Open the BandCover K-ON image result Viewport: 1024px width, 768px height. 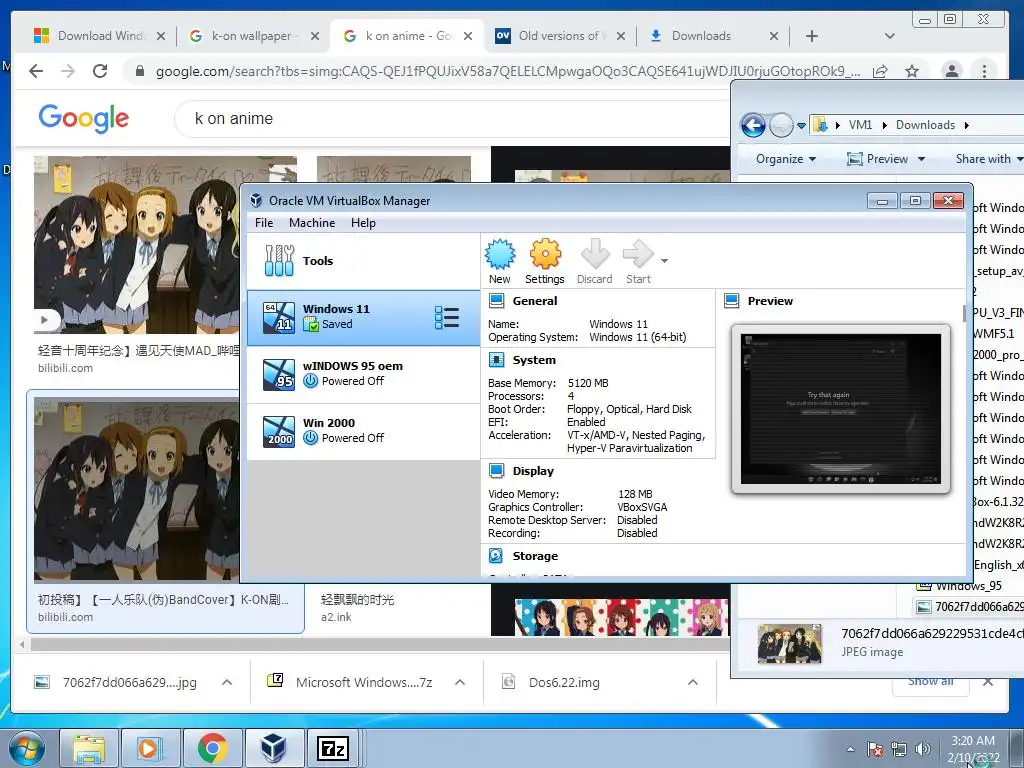136,490
